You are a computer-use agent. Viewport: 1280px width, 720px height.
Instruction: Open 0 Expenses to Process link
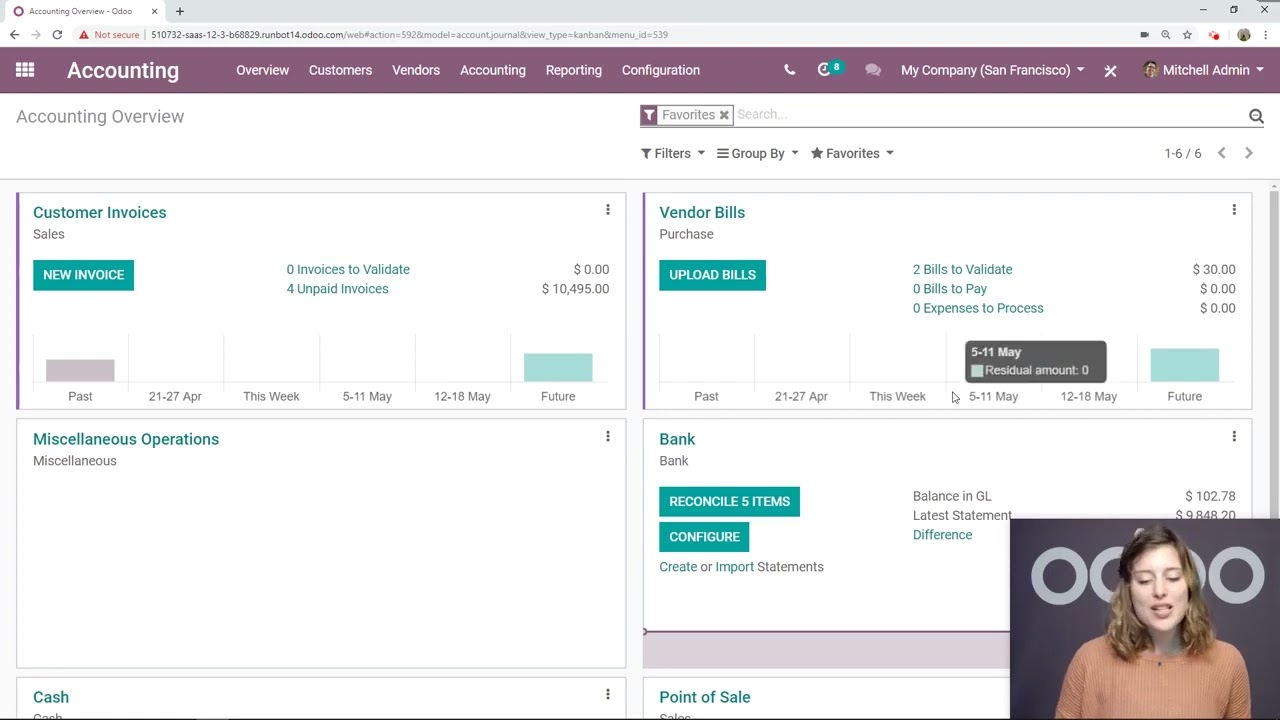[x=978, y=308]
